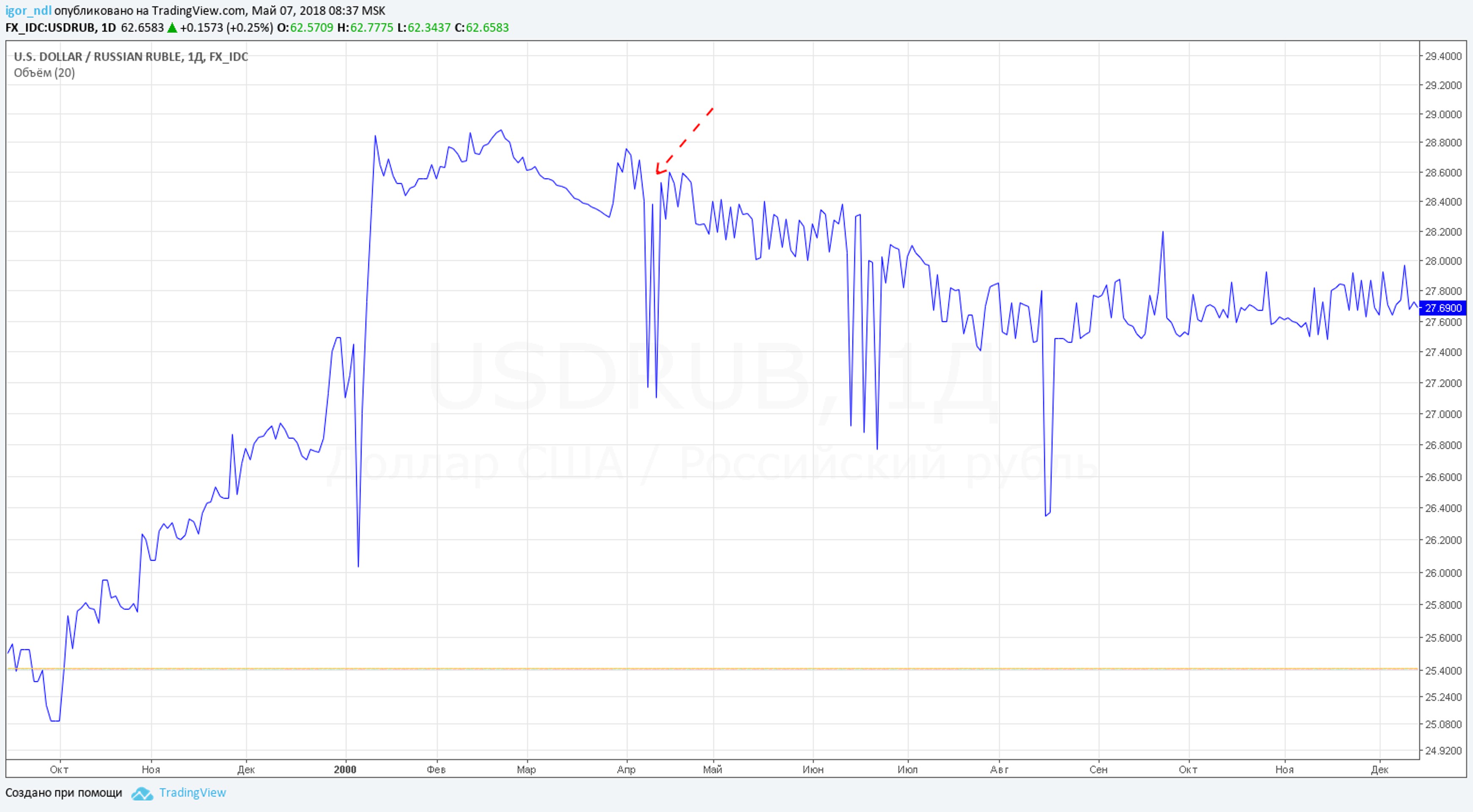Open the TradingView link at the bottom
Viewport: 1473px width, 812px height.
point(192,793)
